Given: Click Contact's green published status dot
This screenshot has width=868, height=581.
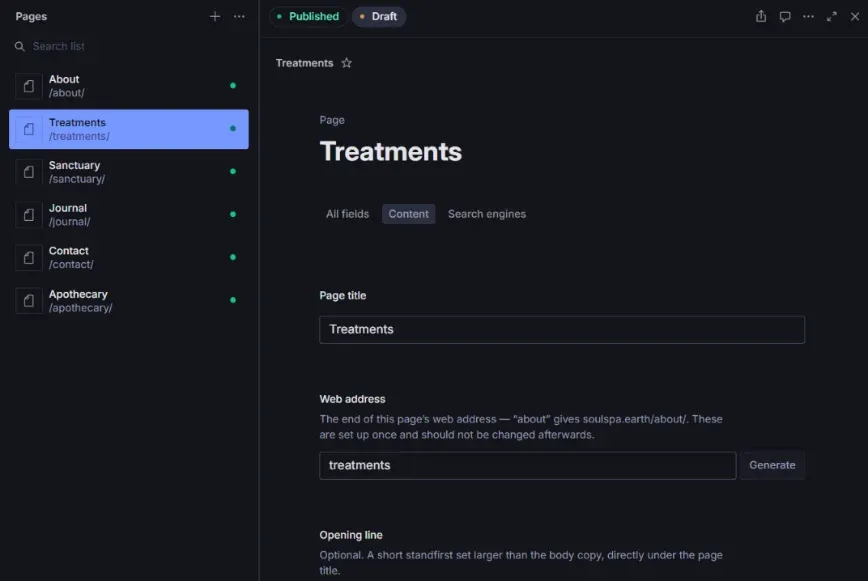Looking at the screenshot, I should (x=233, y=257).
